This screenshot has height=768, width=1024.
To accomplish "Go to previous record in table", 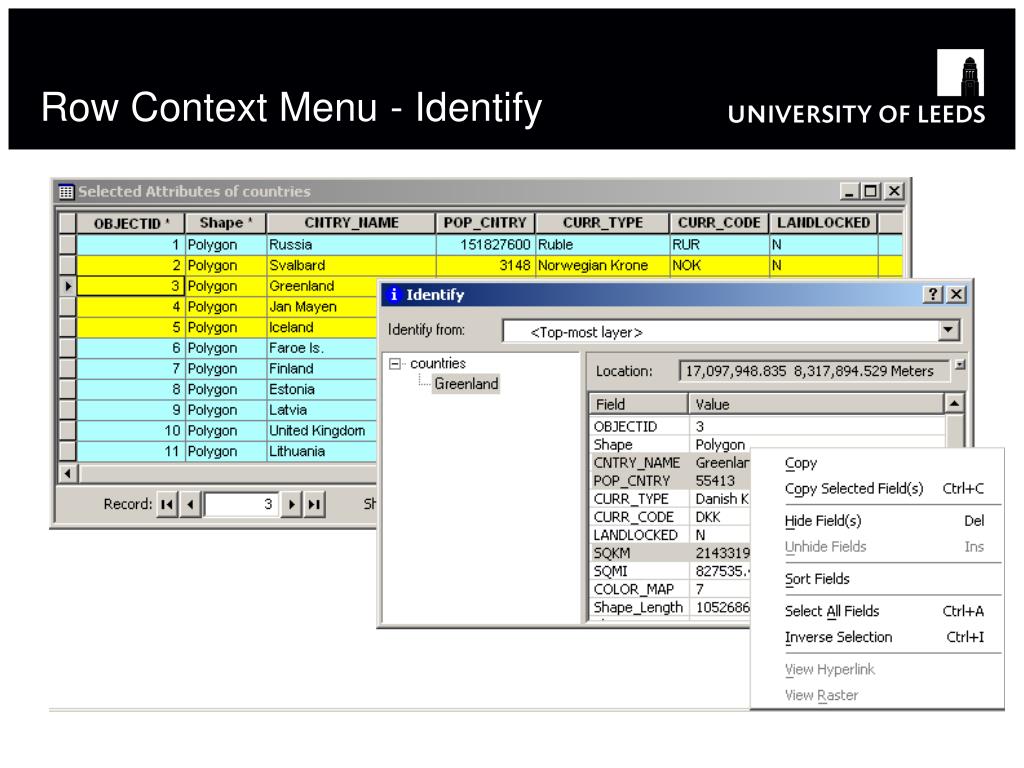I will click(x=190, y=504).
